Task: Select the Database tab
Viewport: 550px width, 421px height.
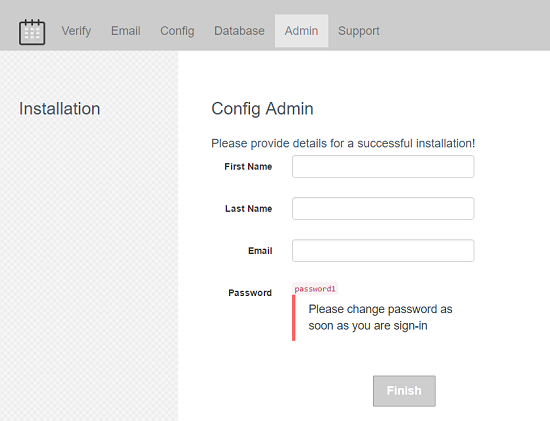Action: click(239, 31)
